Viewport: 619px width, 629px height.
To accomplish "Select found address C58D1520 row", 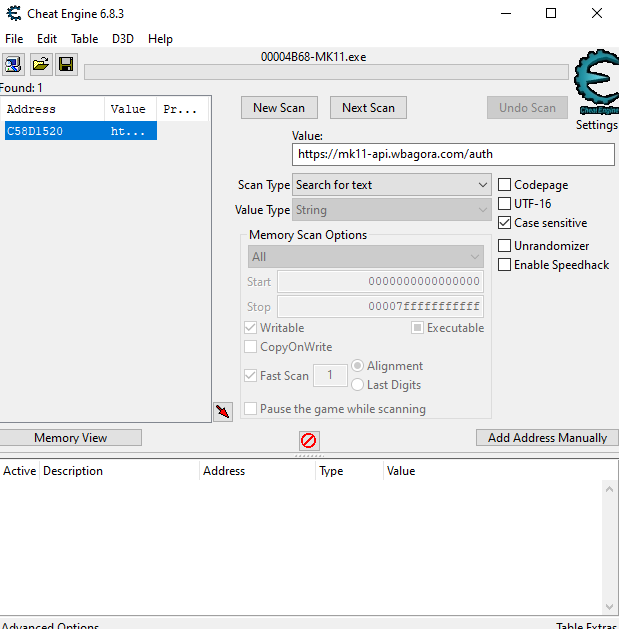I will pos(81,131).
